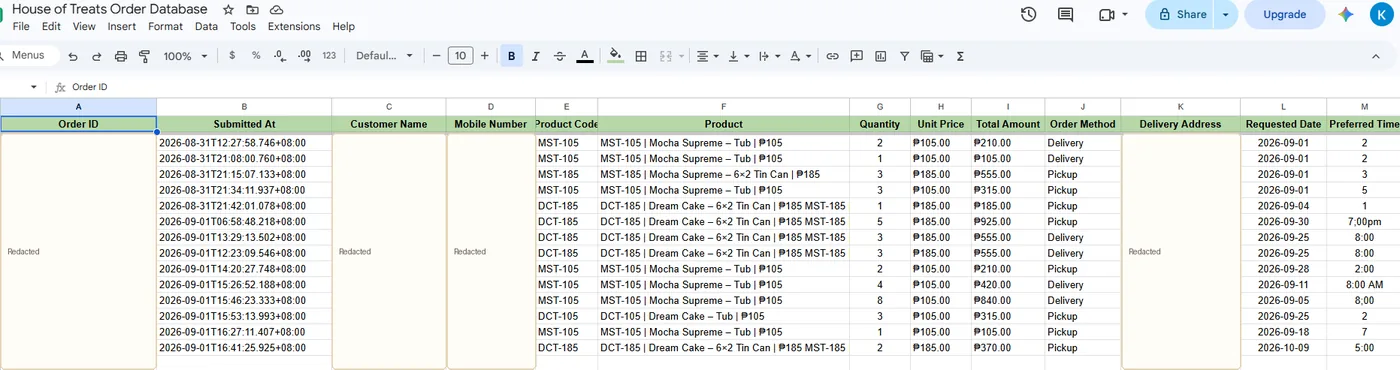The height and width of the screenshot is (370, 1400).
Task: Select cell with 2026-09-01T06:58:48.218+08:00
Action: pyautogui.click(x=244, y=221)
